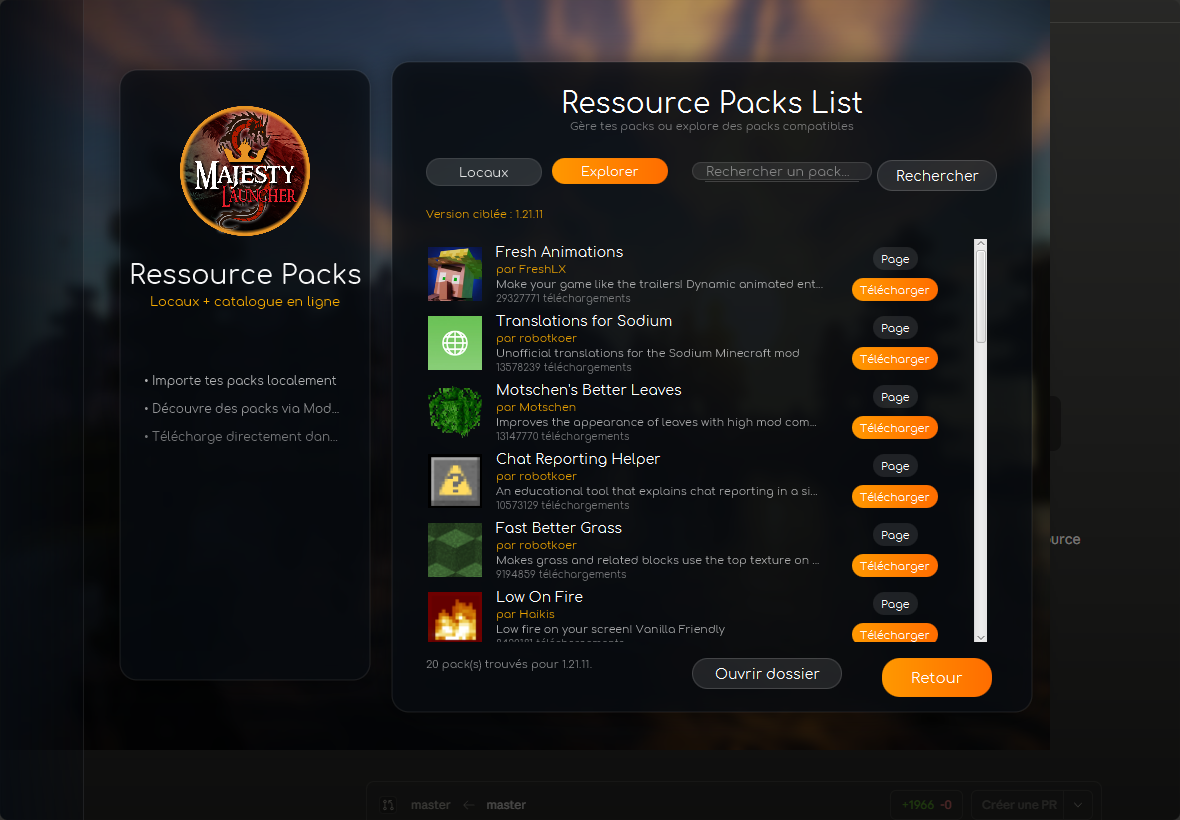
Task: Click the Majesty Launcher logo
Action: (245, 170)
